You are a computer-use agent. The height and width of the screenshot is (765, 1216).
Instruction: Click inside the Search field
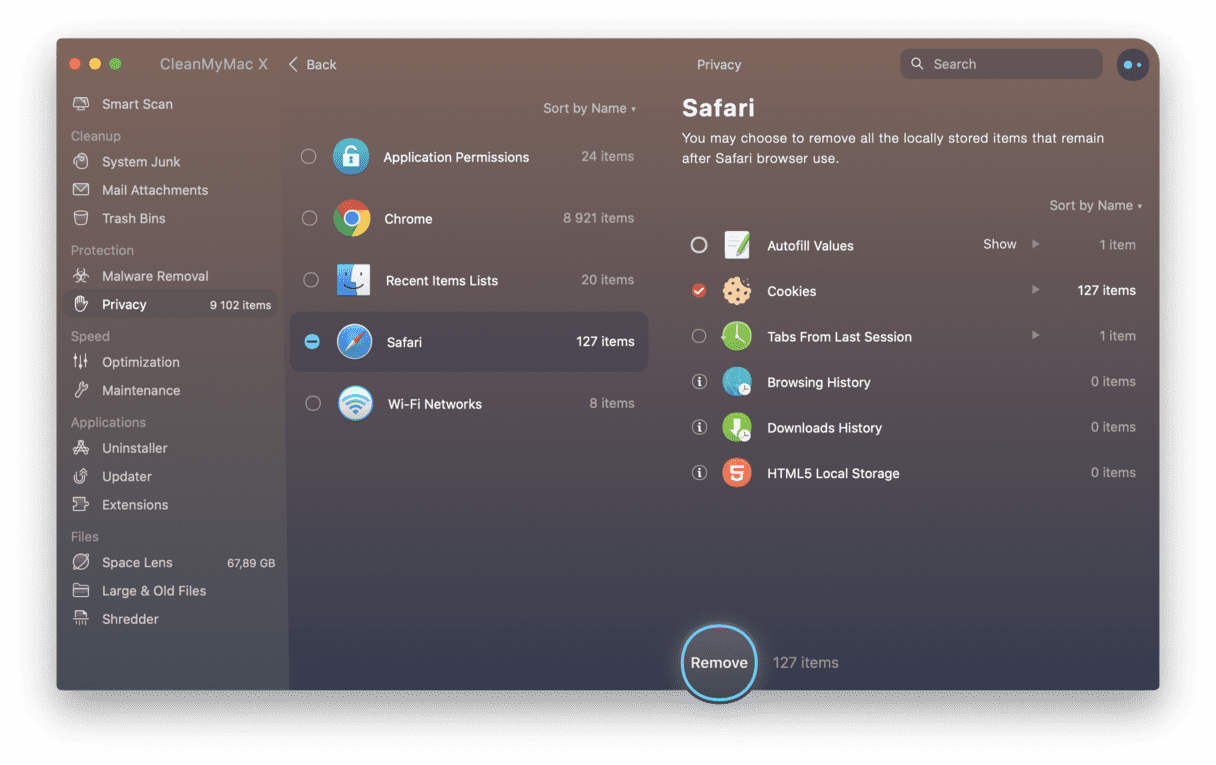[x=1001, y=64]
